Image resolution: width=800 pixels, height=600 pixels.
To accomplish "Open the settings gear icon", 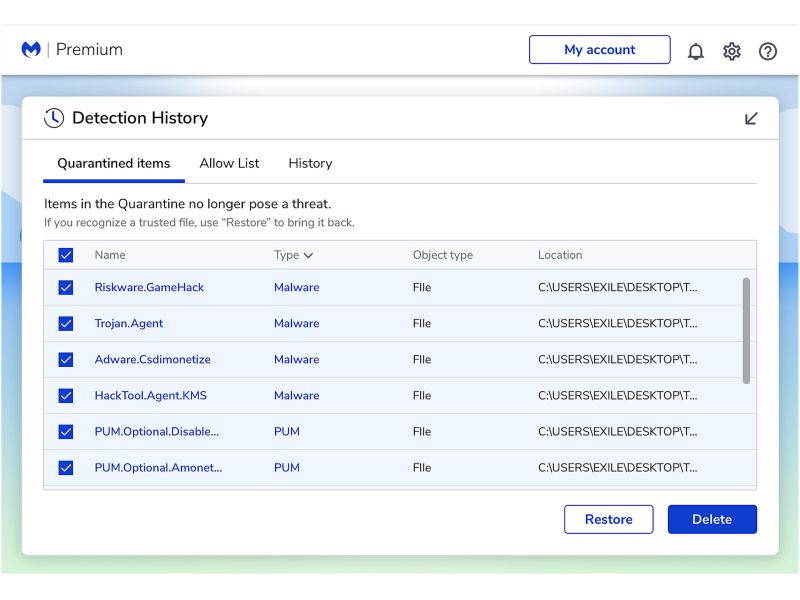I will point(732,51).
